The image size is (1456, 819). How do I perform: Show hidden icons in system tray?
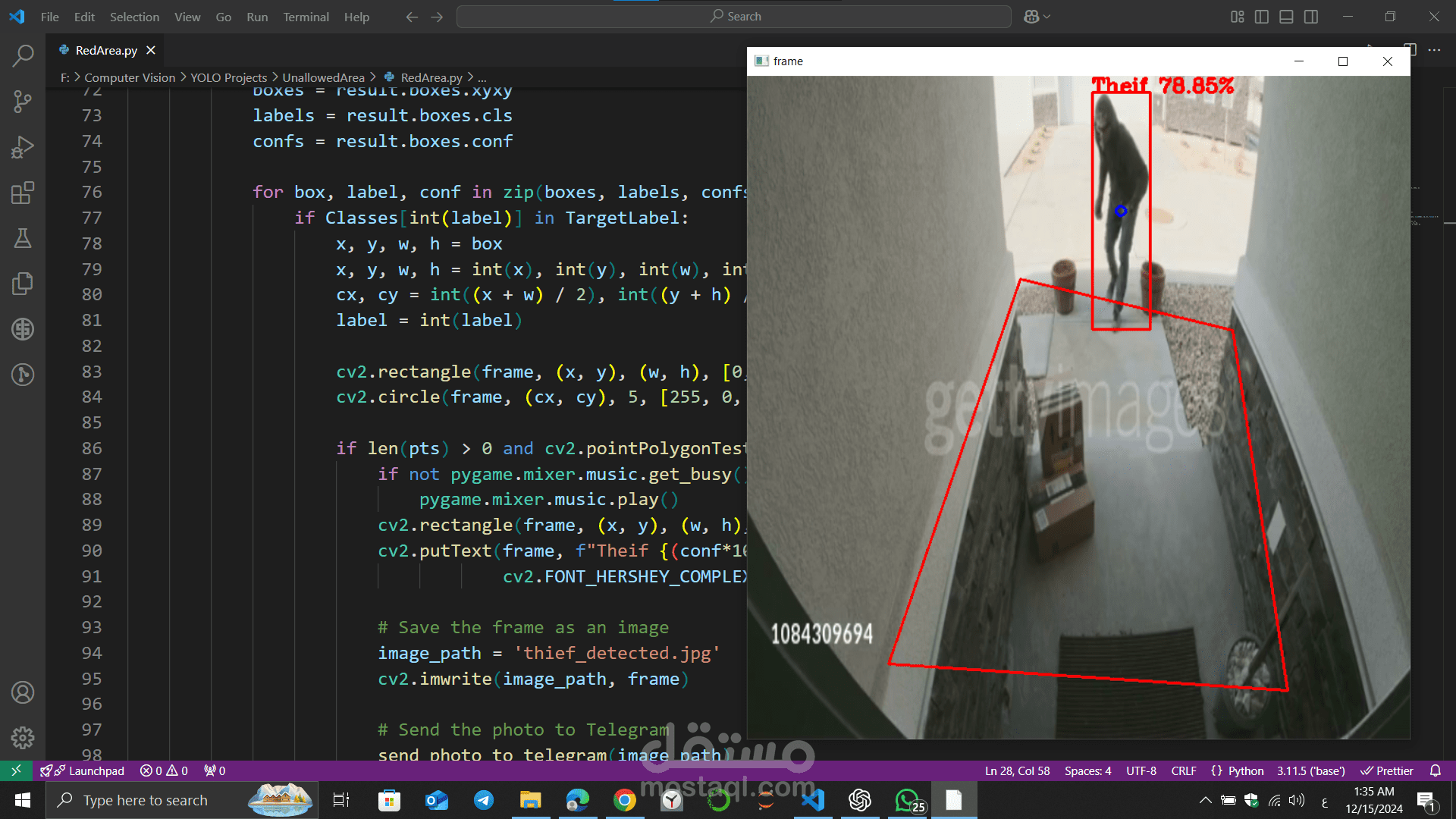1204,800
